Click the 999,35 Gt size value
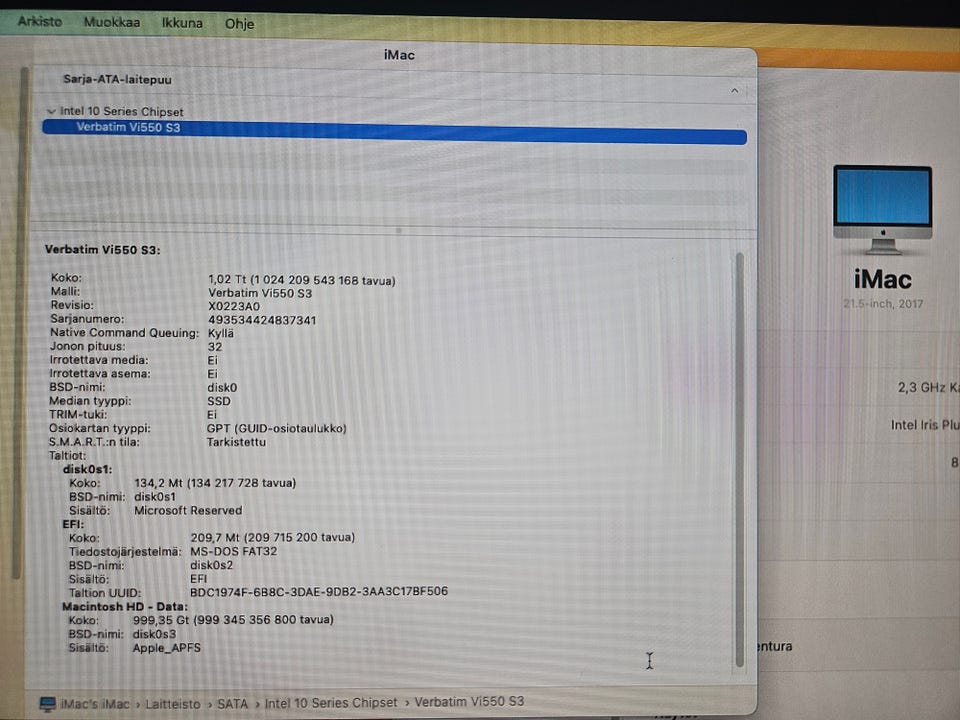The height and width of the screenshot is (720, 960). pos(233,620)
